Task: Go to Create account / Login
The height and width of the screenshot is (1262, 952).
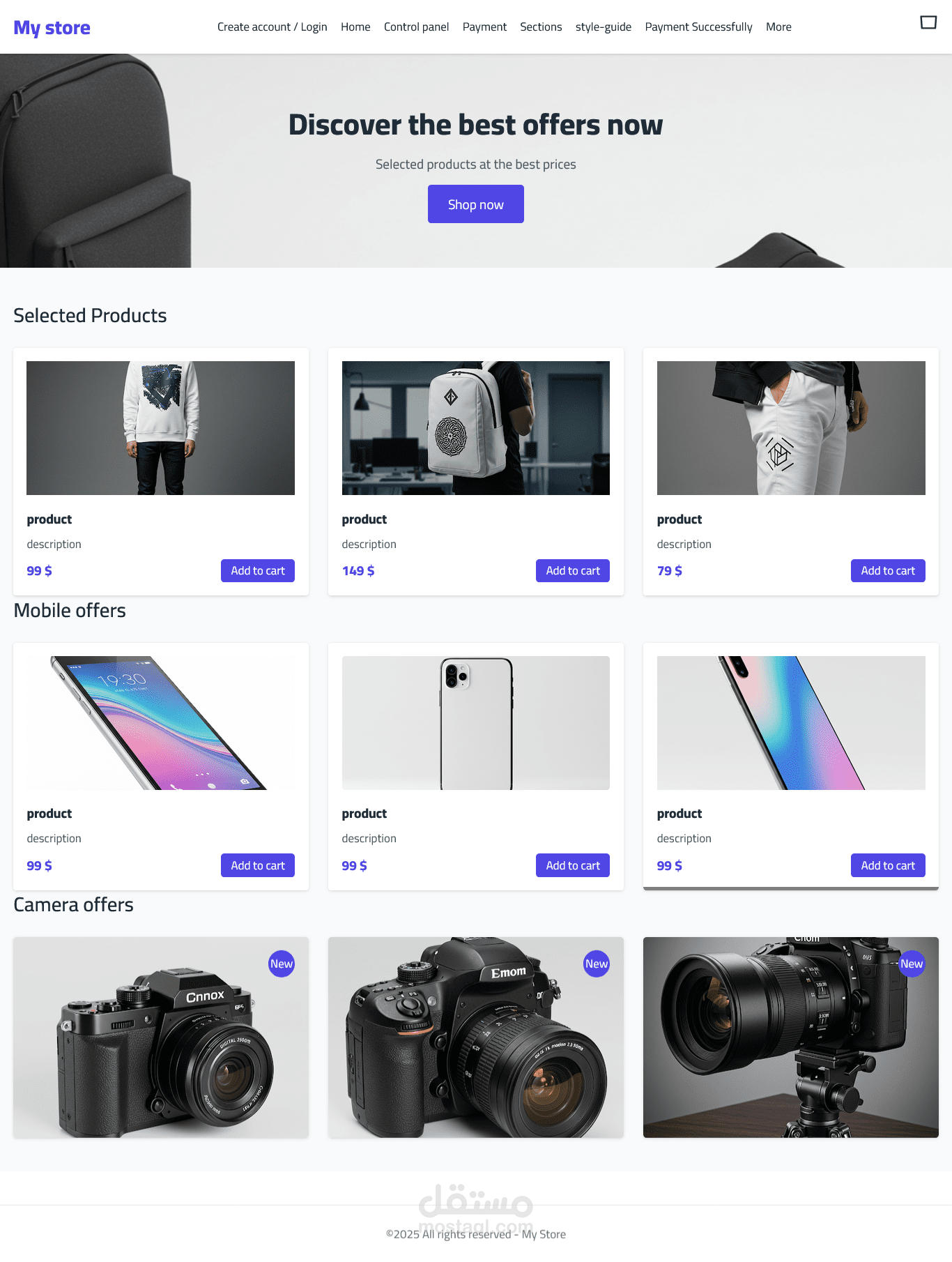Action: 272,26
